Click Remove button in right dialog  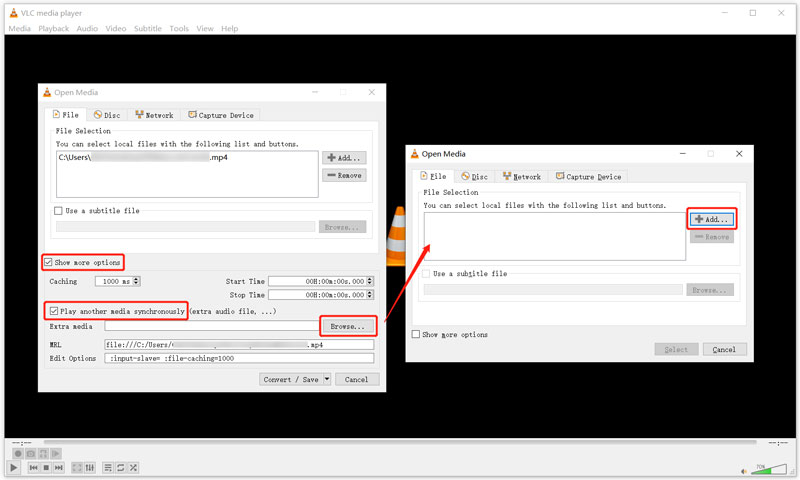712,237
